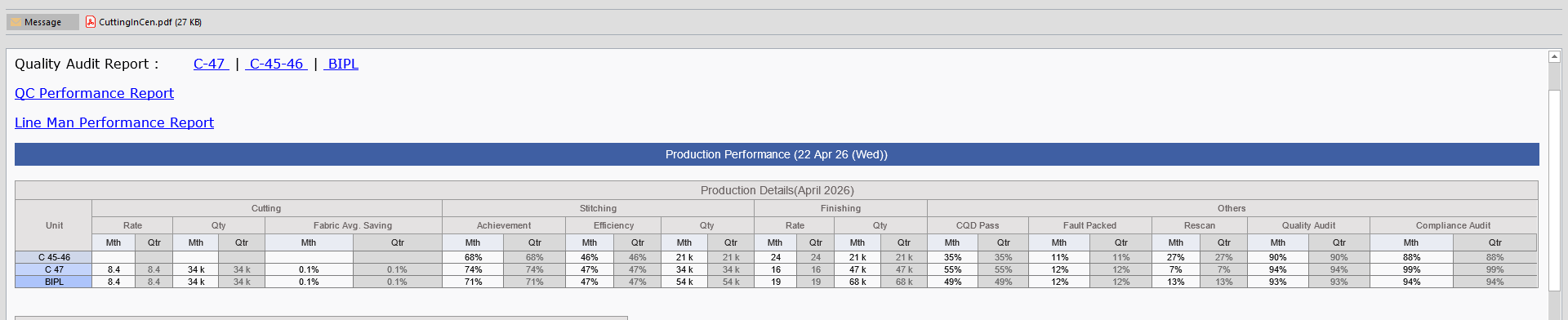Click C 47 Cutting Rate Mth value 8.4
The height and width of the screenshot is (320, 1568).
click(x=114, y=269)
